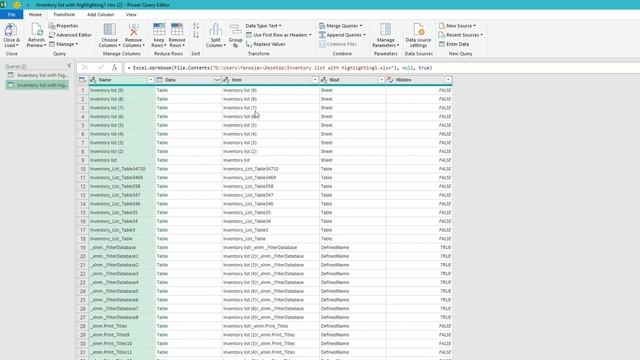This screenshot has height=360, width=640.
Task: Open the Merge Queries dropdown
Action: pyautogui.click(x=340, y=26)
